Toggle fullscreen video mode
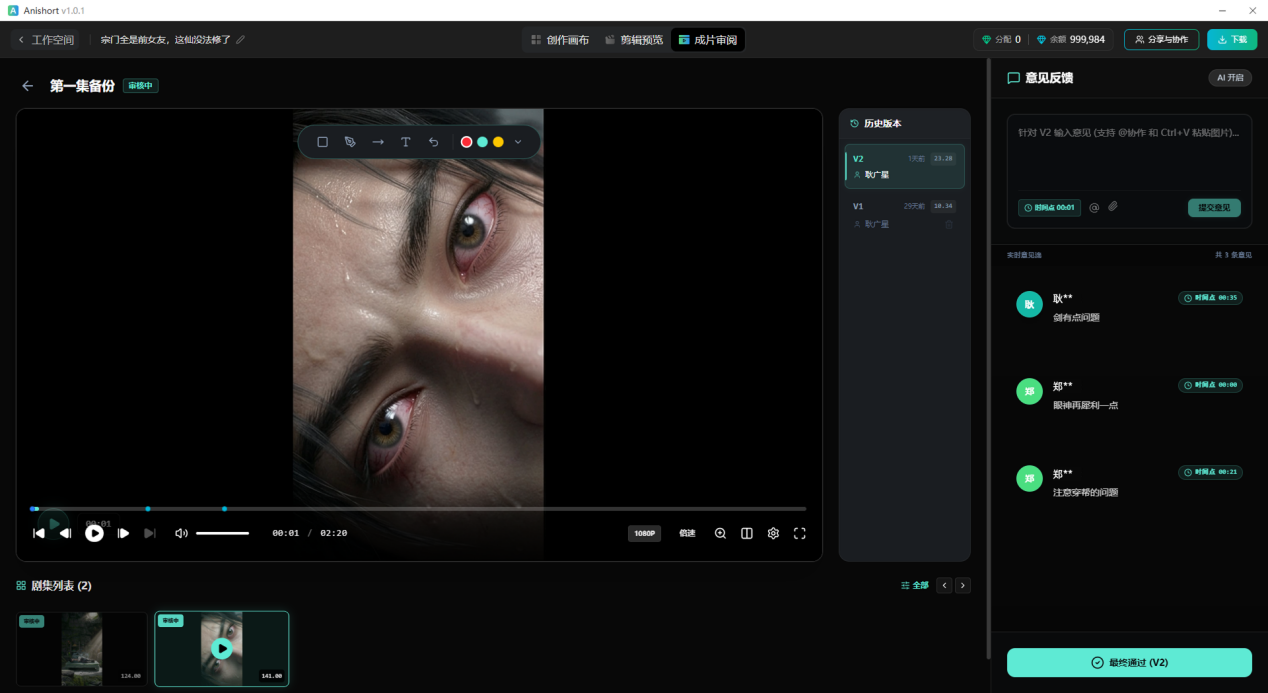Screen dimensions: 1268x693 (x=799, y=533)
